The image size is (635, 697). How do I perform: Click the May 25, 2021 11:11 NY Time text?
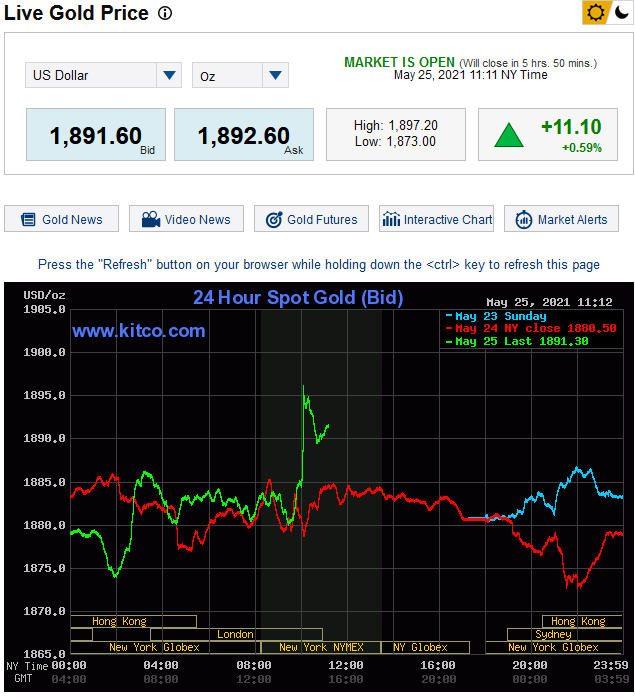[471, 75]
